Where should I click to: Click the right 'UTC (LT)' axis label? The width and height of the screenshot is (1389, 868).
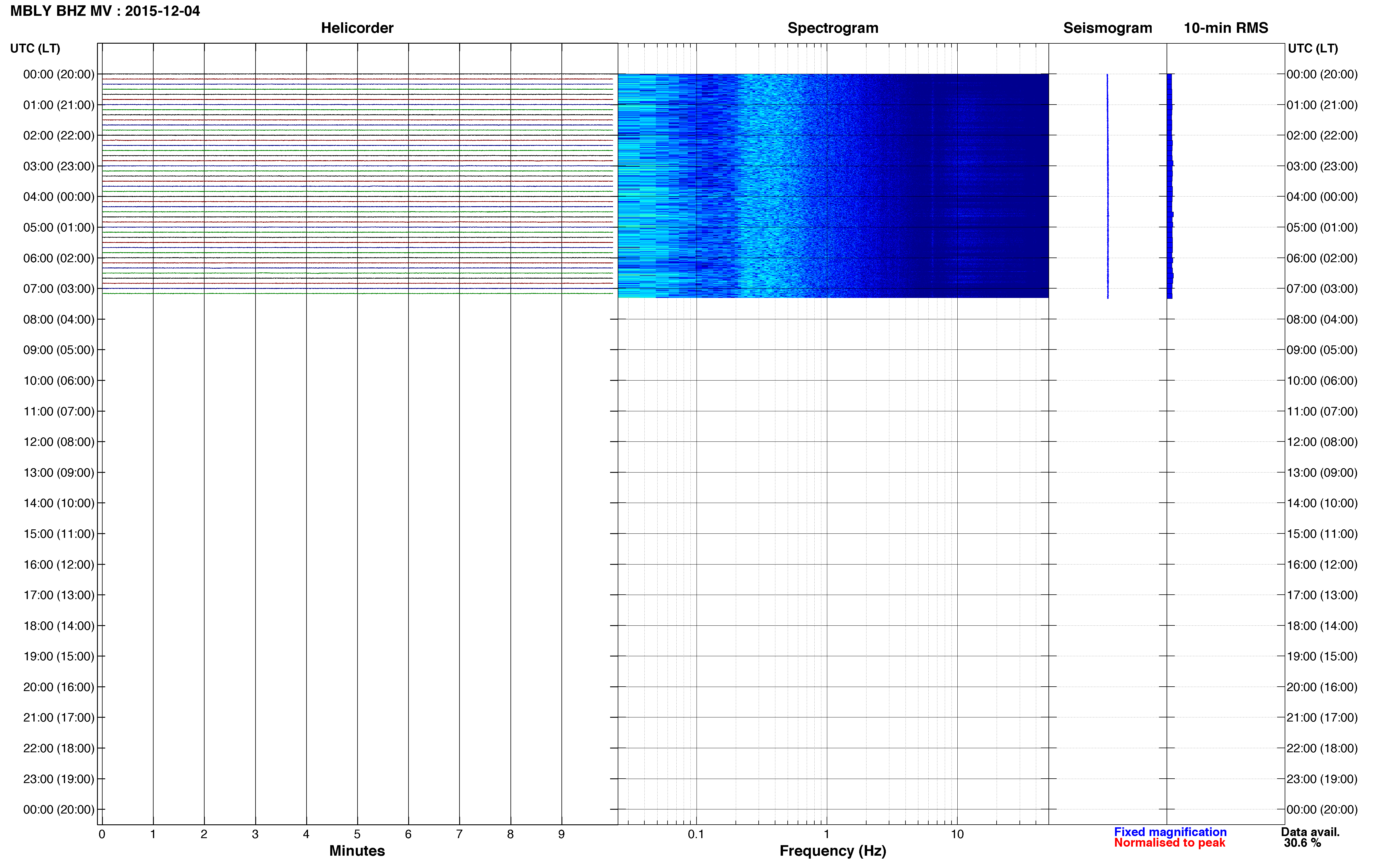[x=1313, y=48]
